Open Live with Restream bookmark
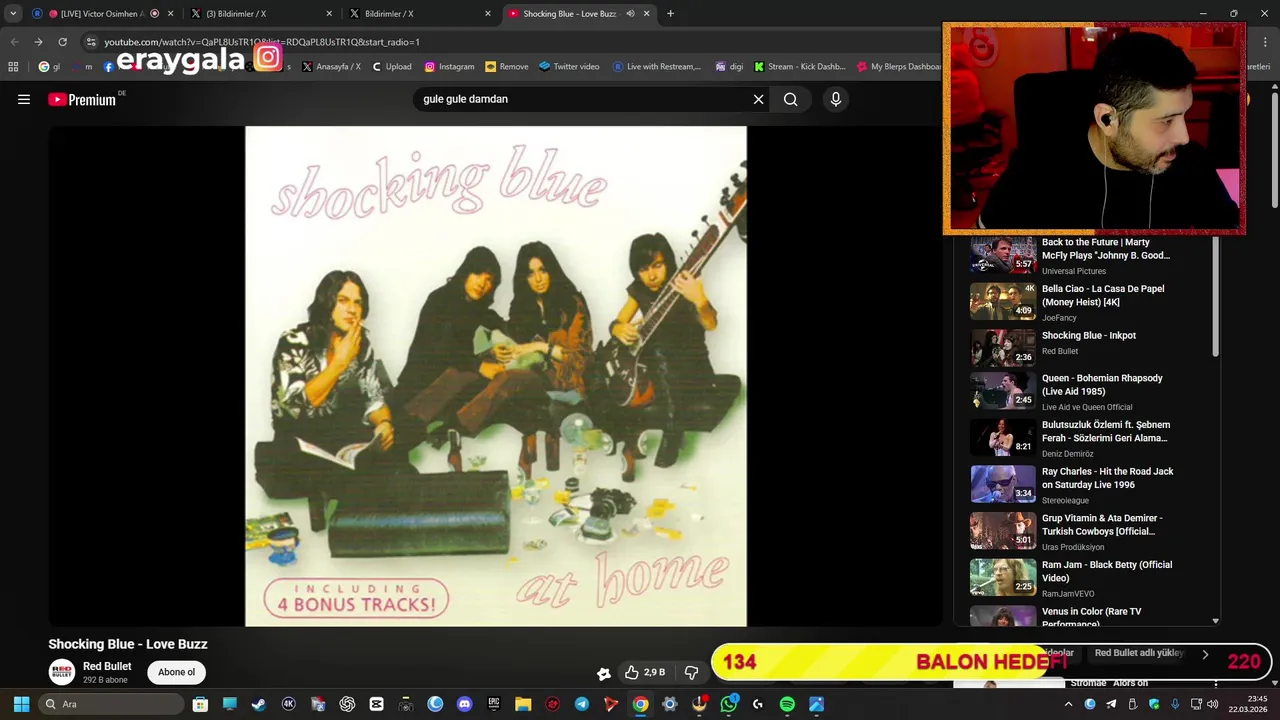 coord(657,67)
